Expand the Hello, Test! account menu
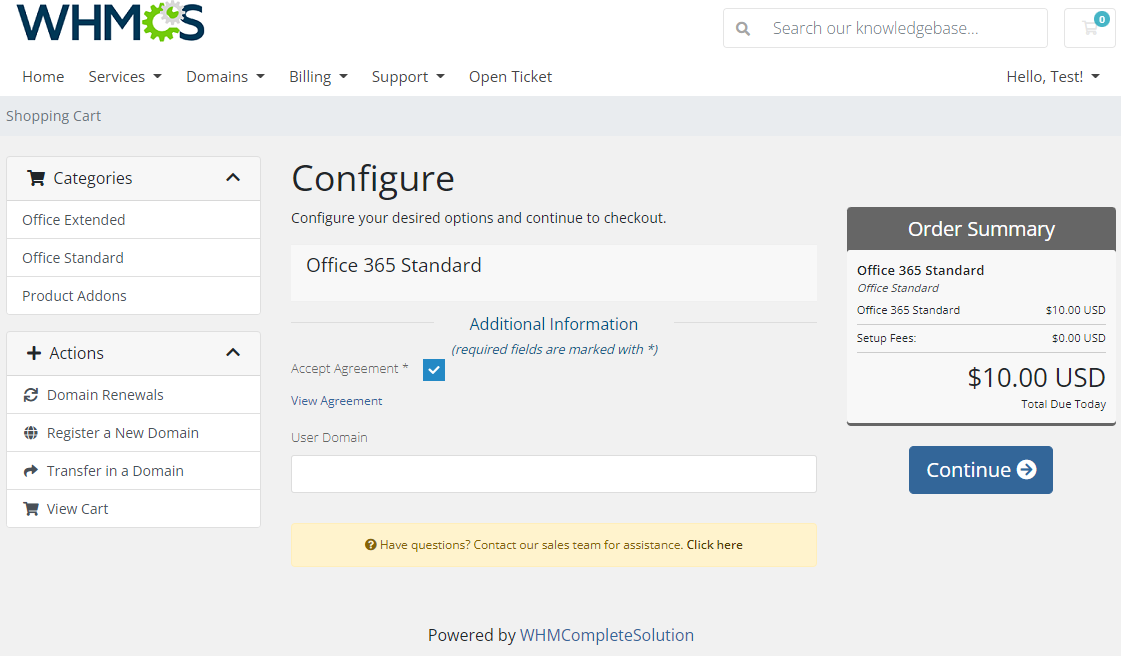 point(1052,76)
